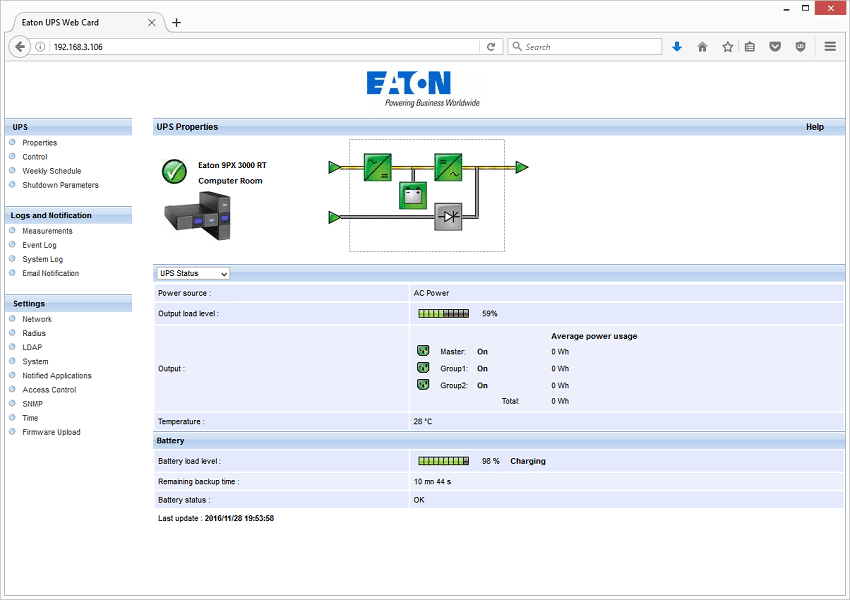The image size is (850, 600).
Task: Click the battery load level bar
Action: (443, 461)
